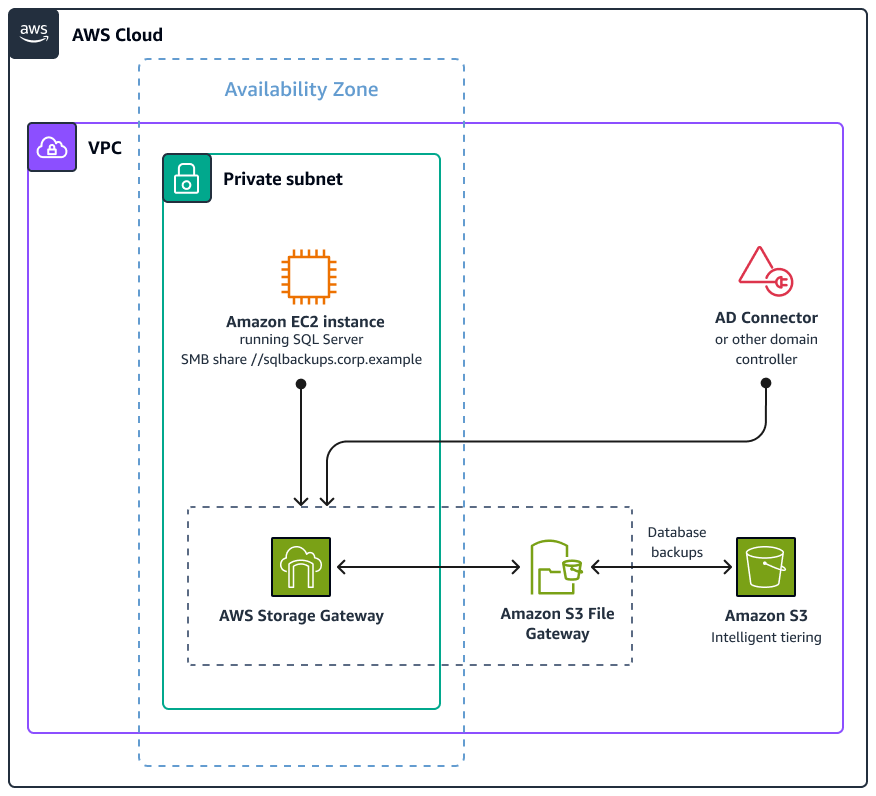Viewport: 876px width, 796px height.
Task: Click the running SQL Server subtitle text
Action: tap(301, 340)
